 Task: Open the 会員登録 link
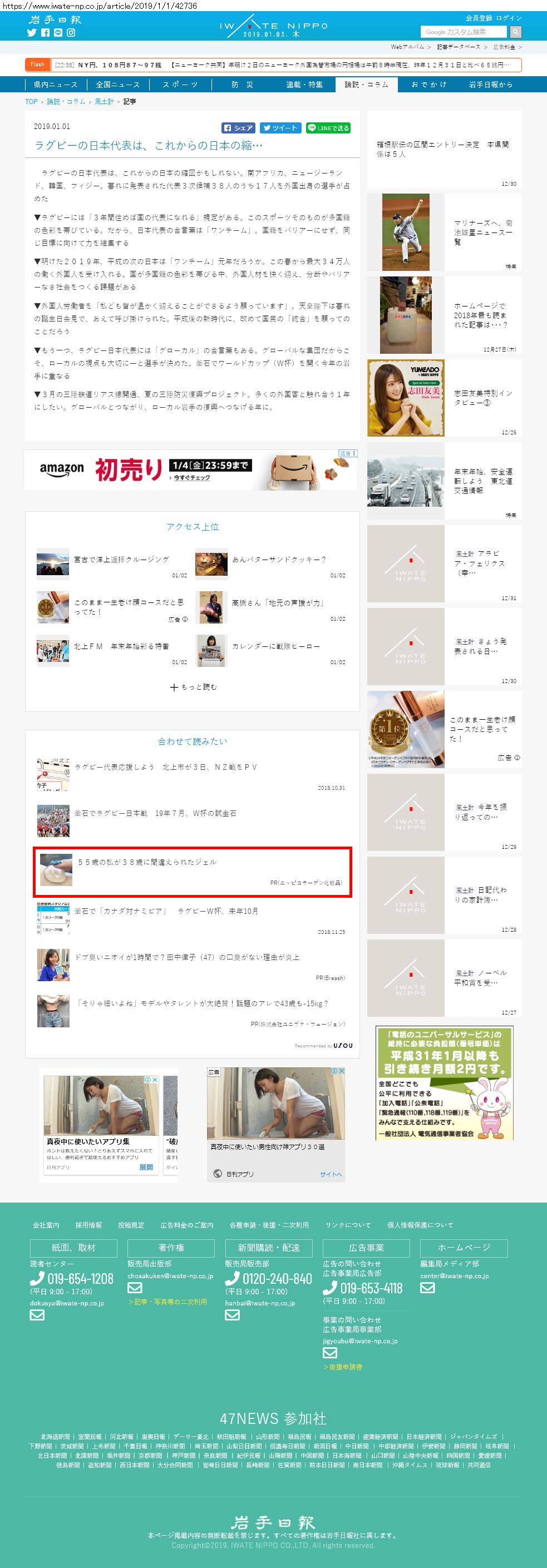(x=479, y=18)
